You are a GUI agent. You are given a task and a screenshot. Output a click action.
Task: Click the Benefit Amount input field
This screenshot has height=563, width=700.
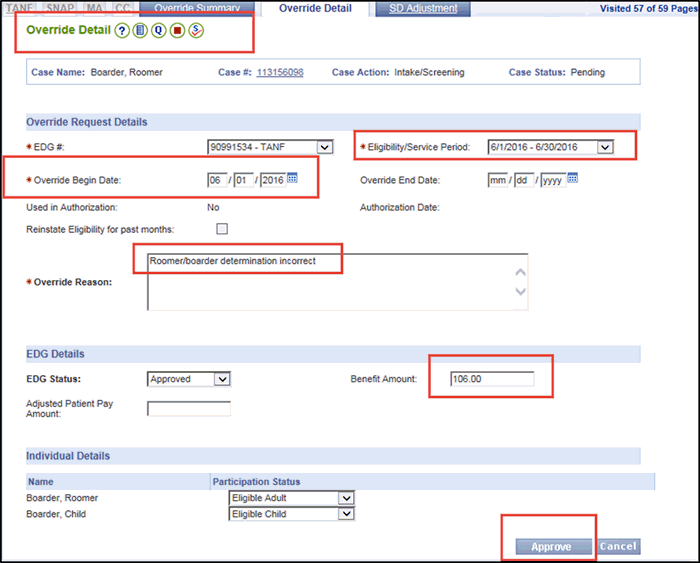coord(491,379)
